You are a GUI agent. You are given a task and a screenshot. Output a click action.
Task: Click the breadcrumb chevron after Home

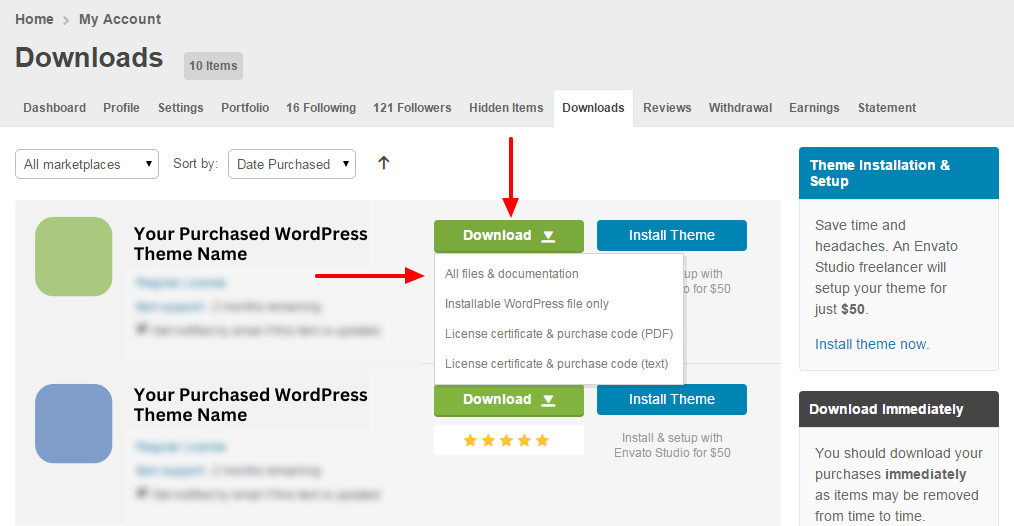tap(66, 20)
